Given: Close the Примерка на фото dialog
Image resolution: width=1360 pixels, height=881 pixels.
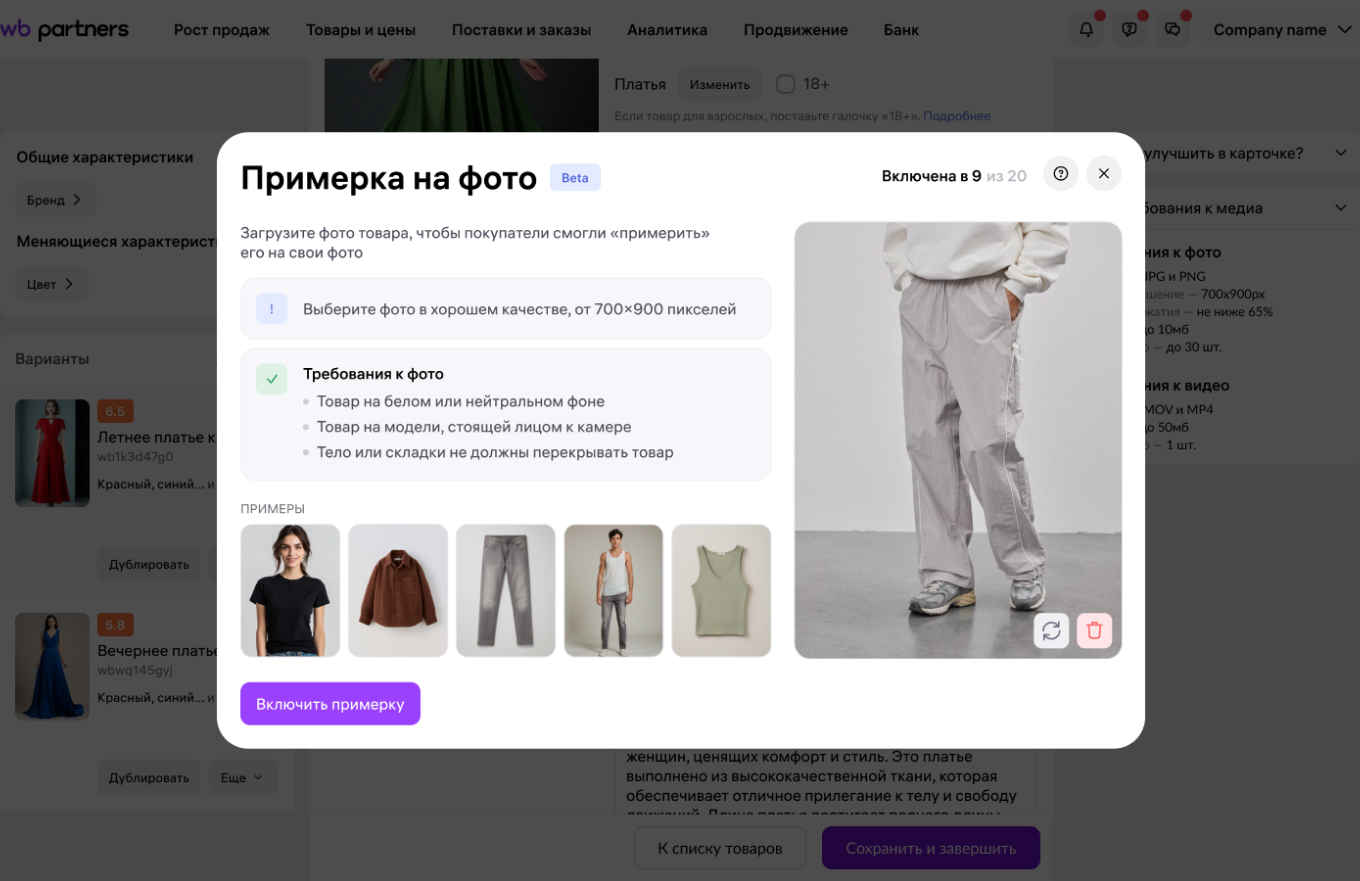Looking at the screenshot, I should pyautogui.click(x=1104, y=173).
